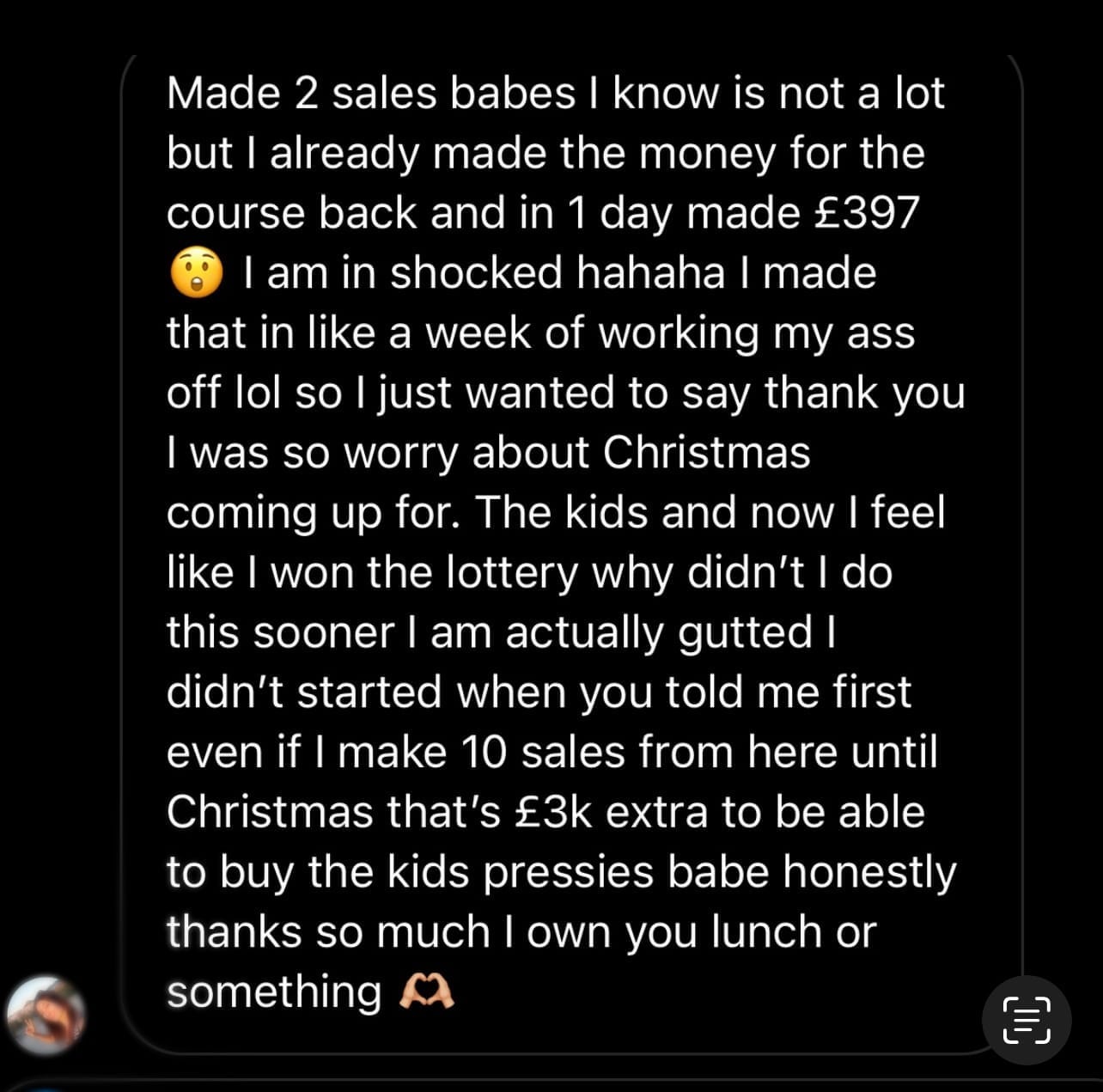Screen dimensions: 1103x1092
Task: Click the shocked face emoji
Action: [197, 273]
